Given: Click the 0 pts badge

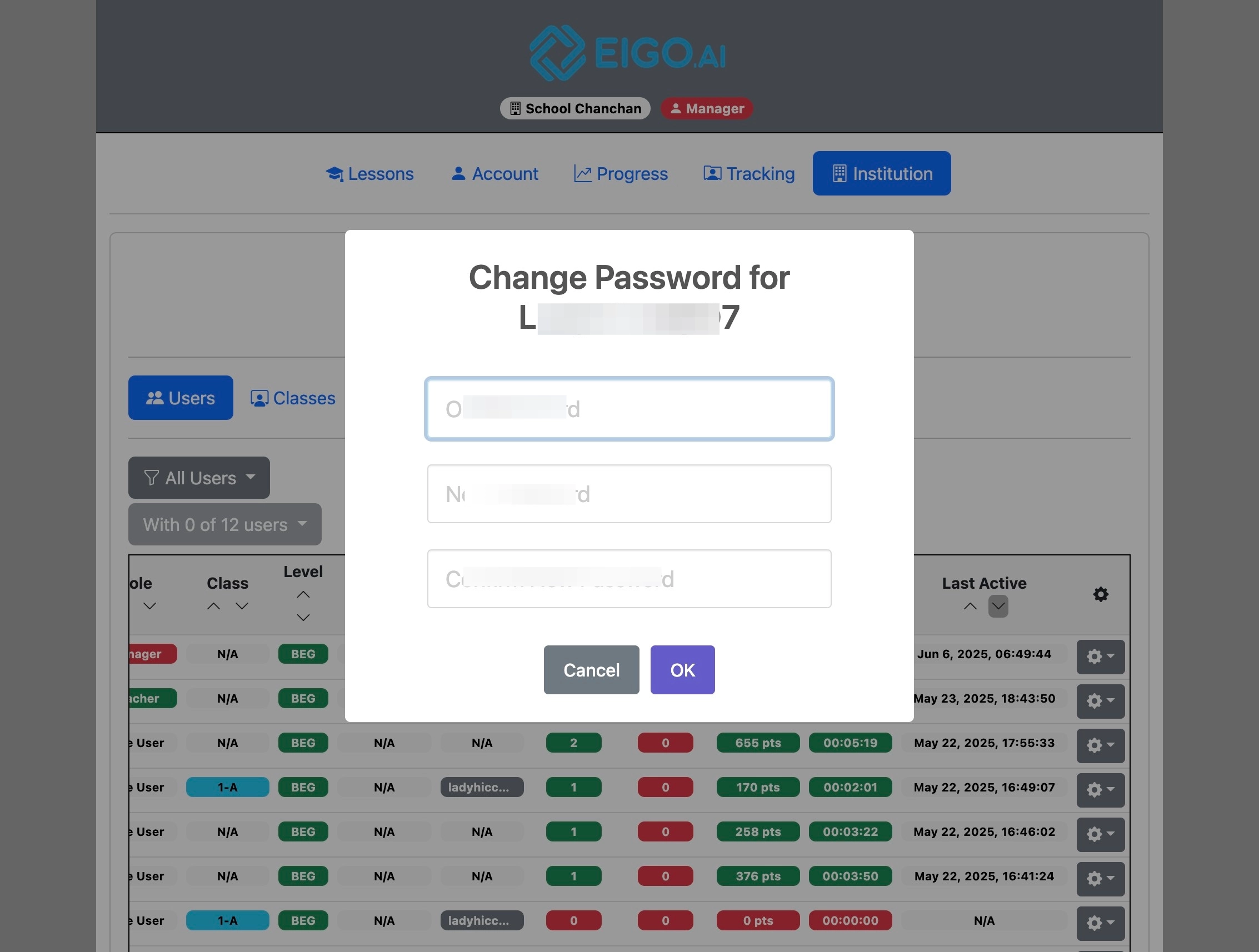Looking at the screenshot, I should pos(758,920).
